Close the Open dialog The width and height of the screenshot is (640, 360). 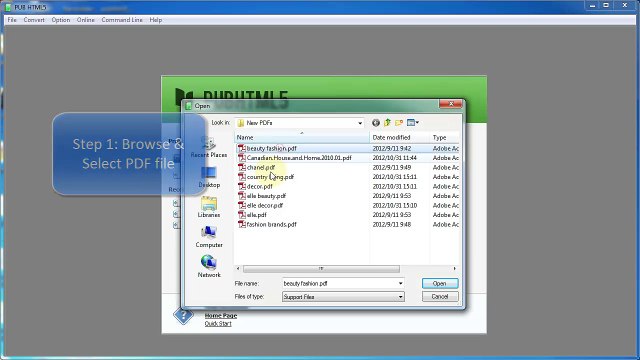point(451,104)
